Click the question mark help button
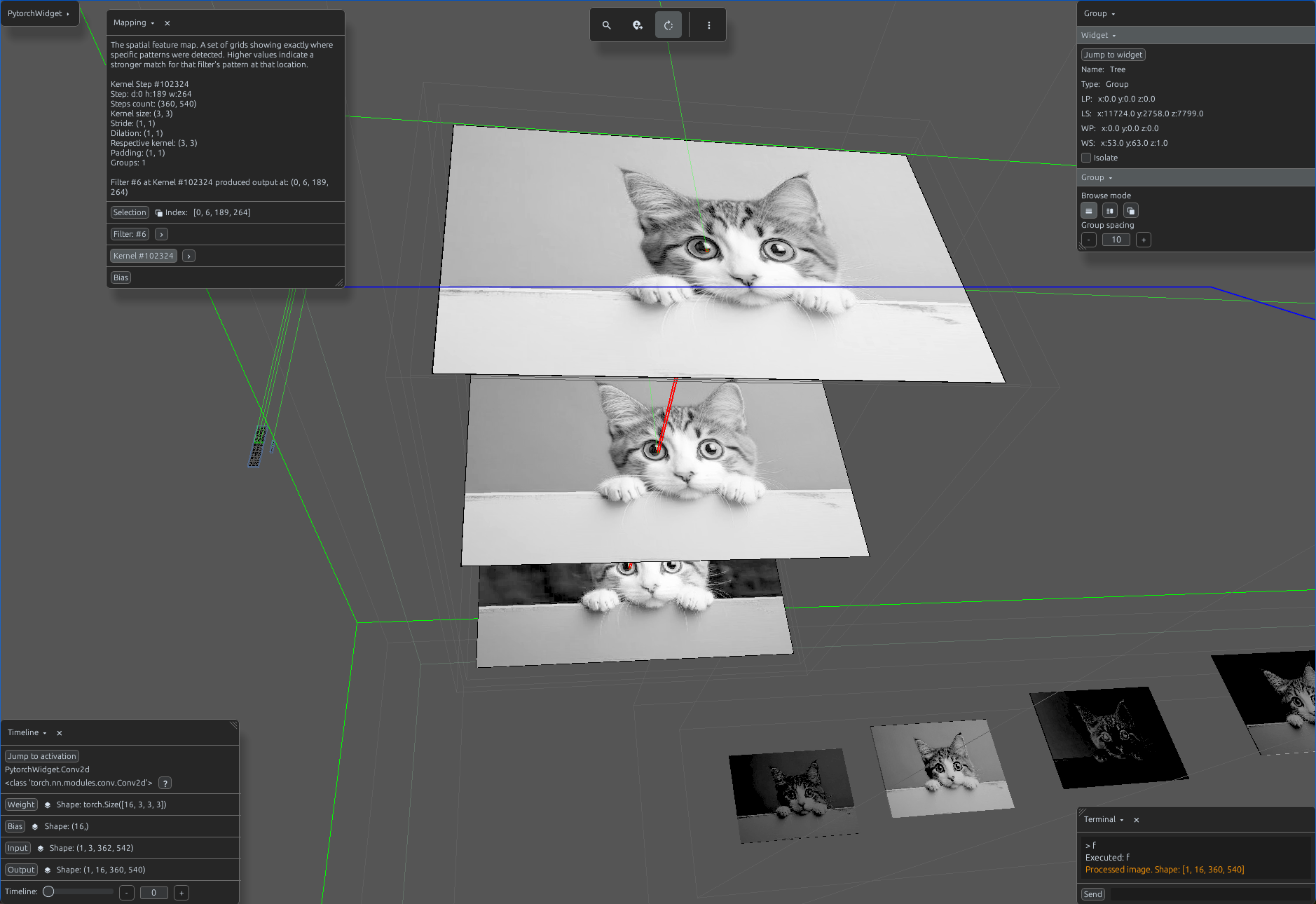The width and height of the screenshot is (1316, 904). point(165,783)
